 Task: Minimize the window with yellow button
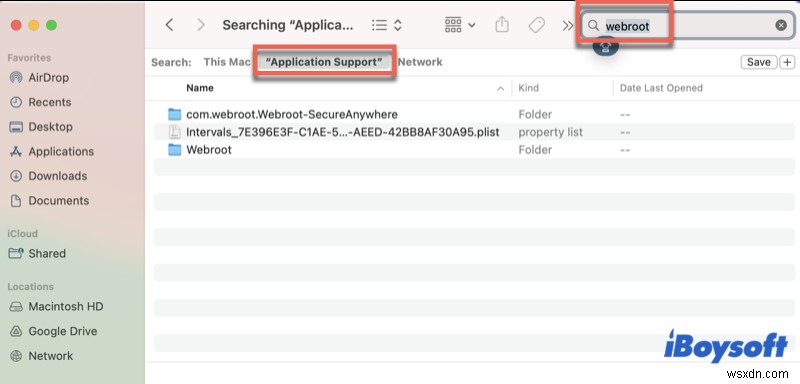34,25
